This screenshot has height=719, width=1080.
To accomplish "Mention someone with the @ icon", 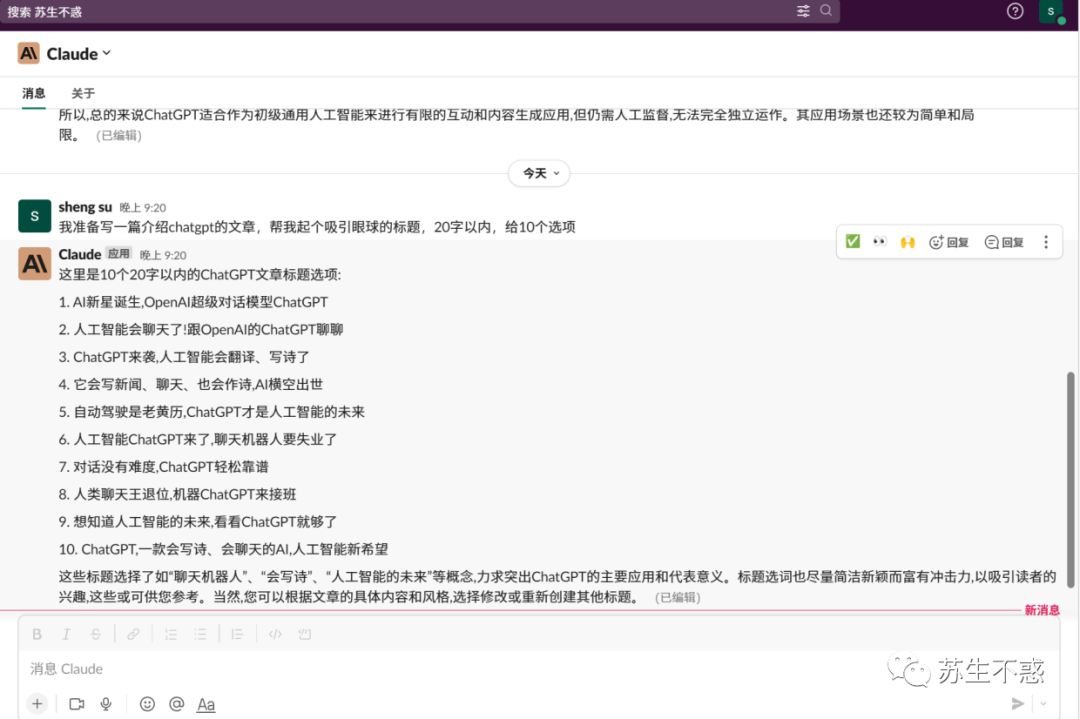I will 176,704.
